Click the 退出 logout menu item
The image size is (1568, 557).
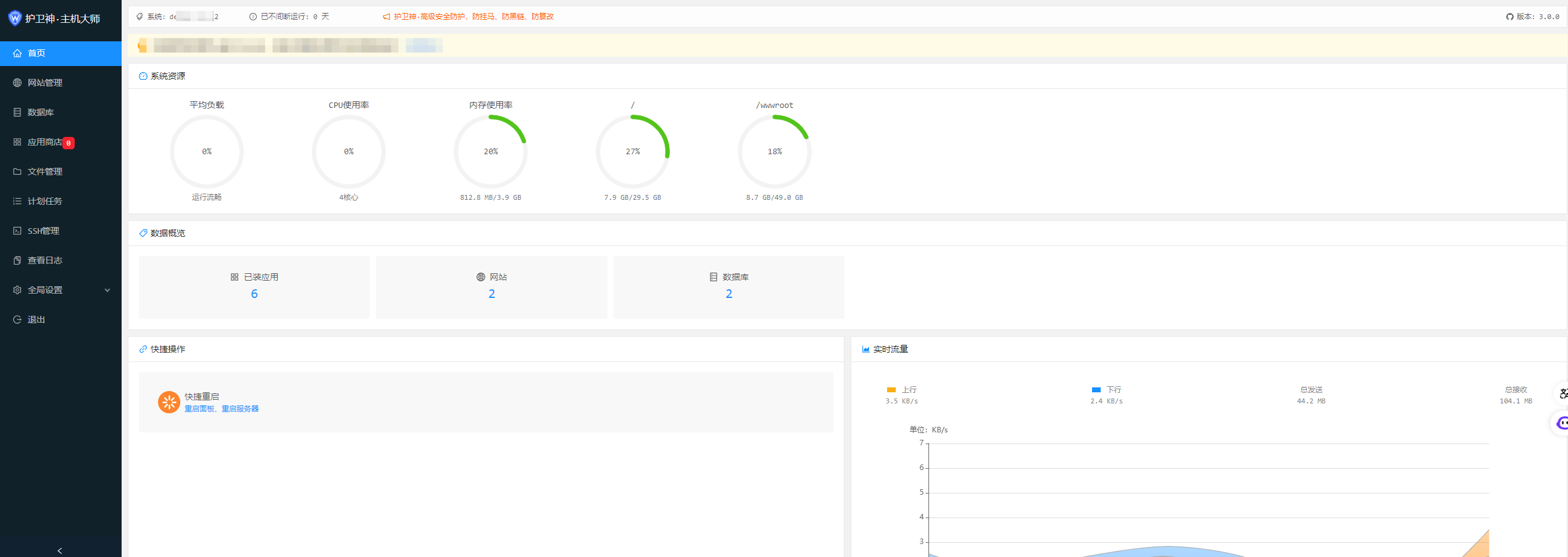click(x=60, y=320)
